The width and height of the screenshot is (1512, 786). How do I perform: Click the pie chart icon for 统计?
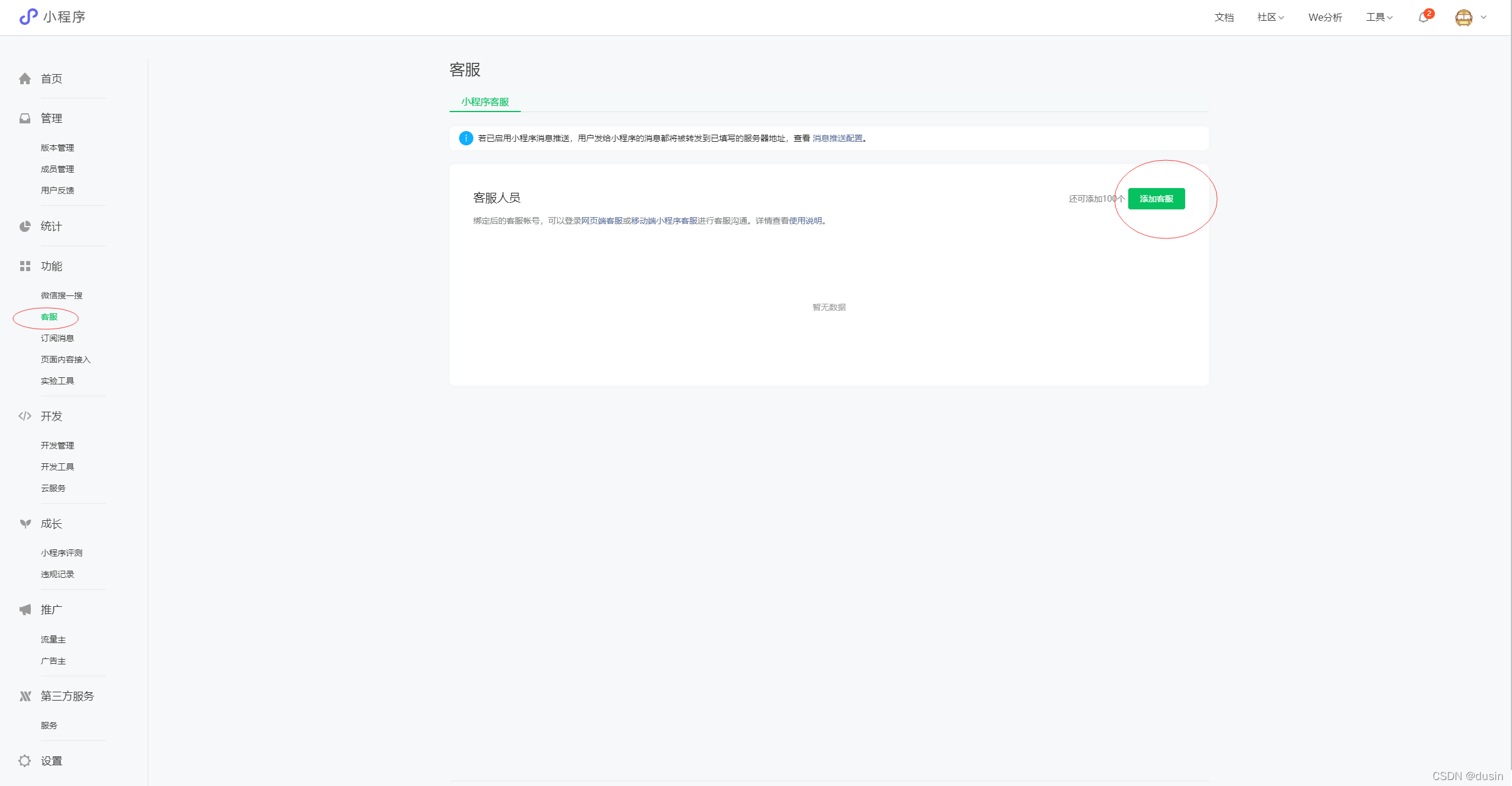point(25,227)
